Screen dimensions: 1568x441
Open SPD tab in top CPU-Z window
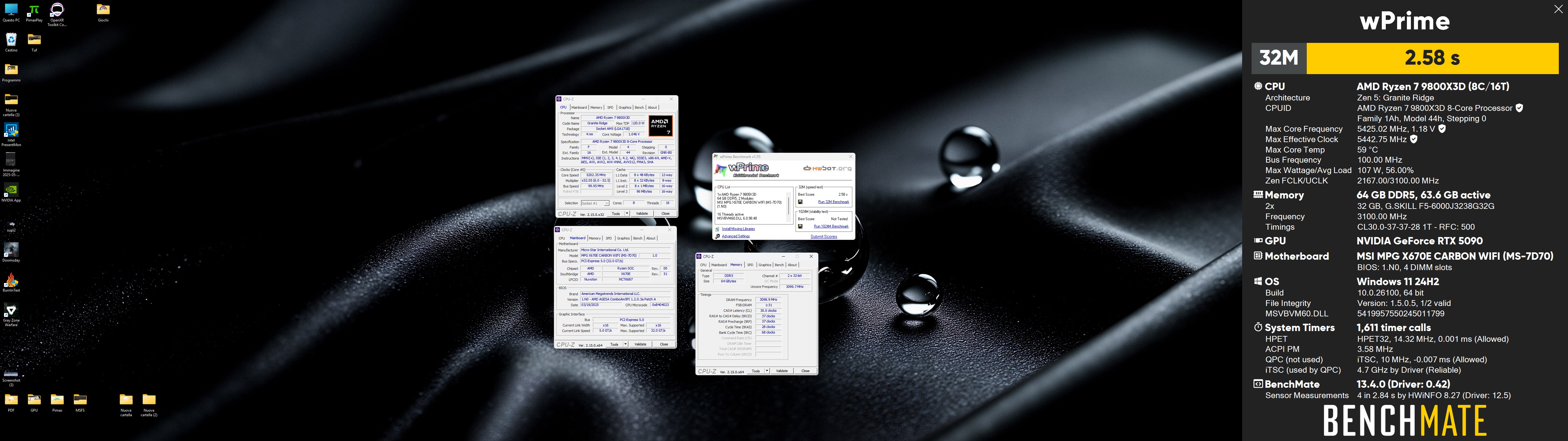[611, 107]
